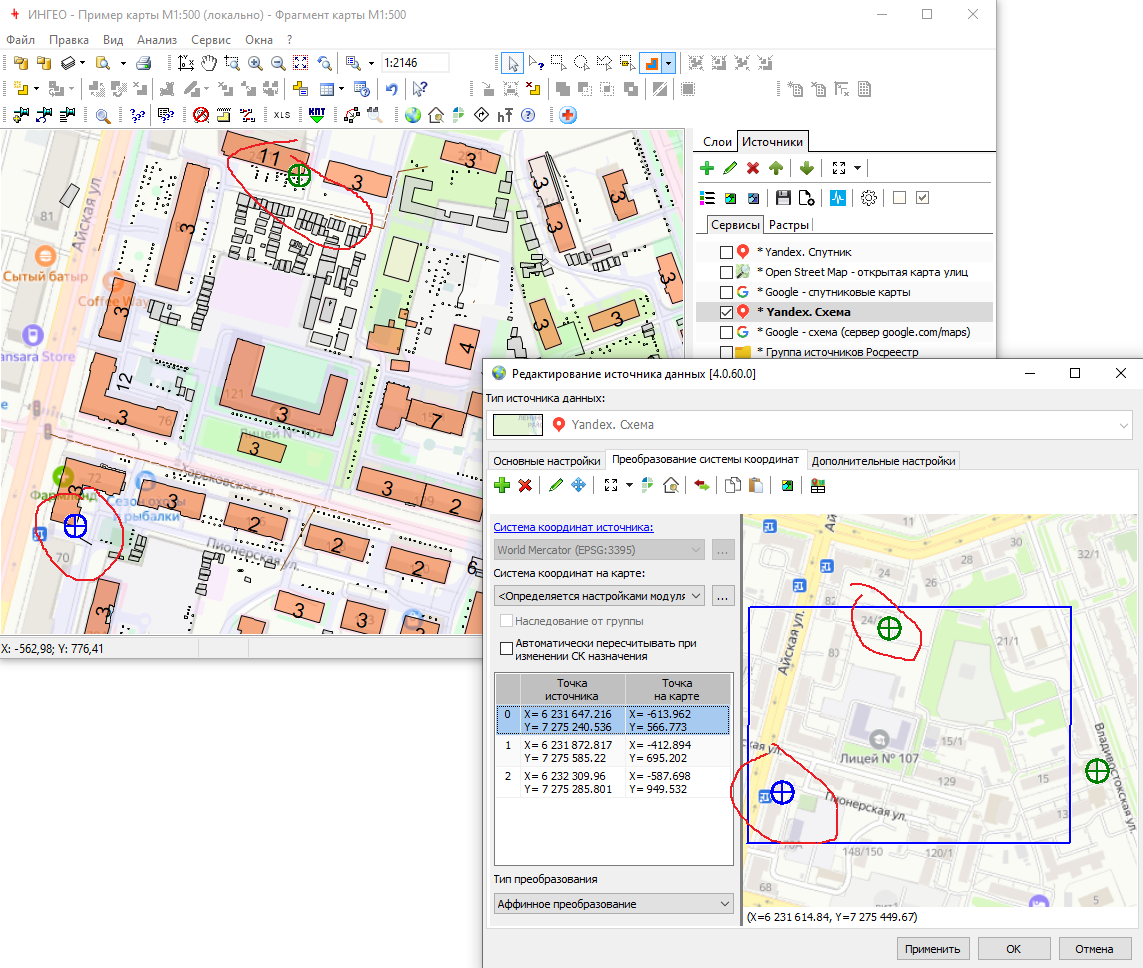
Task: Add a control point with green plus in dialog
Action: tap(502, 485)
